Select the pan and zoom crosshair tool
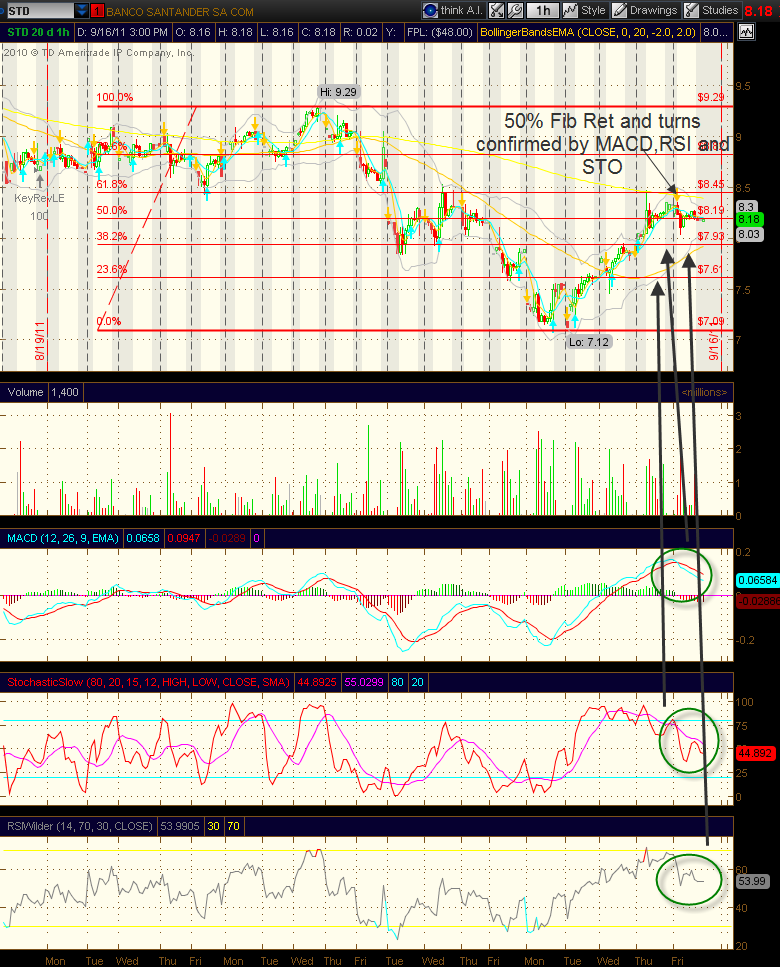The image size is (780, 967). click(x=496, y=10)
